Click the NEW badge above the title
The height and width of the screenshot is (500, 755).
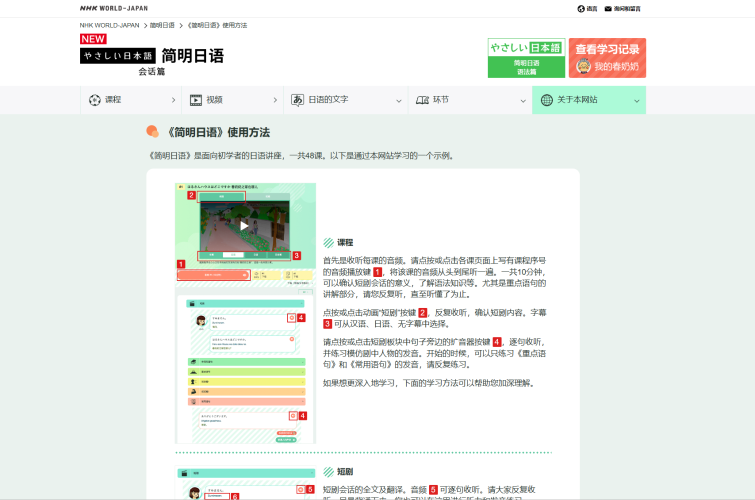click(x=93, y=39)
